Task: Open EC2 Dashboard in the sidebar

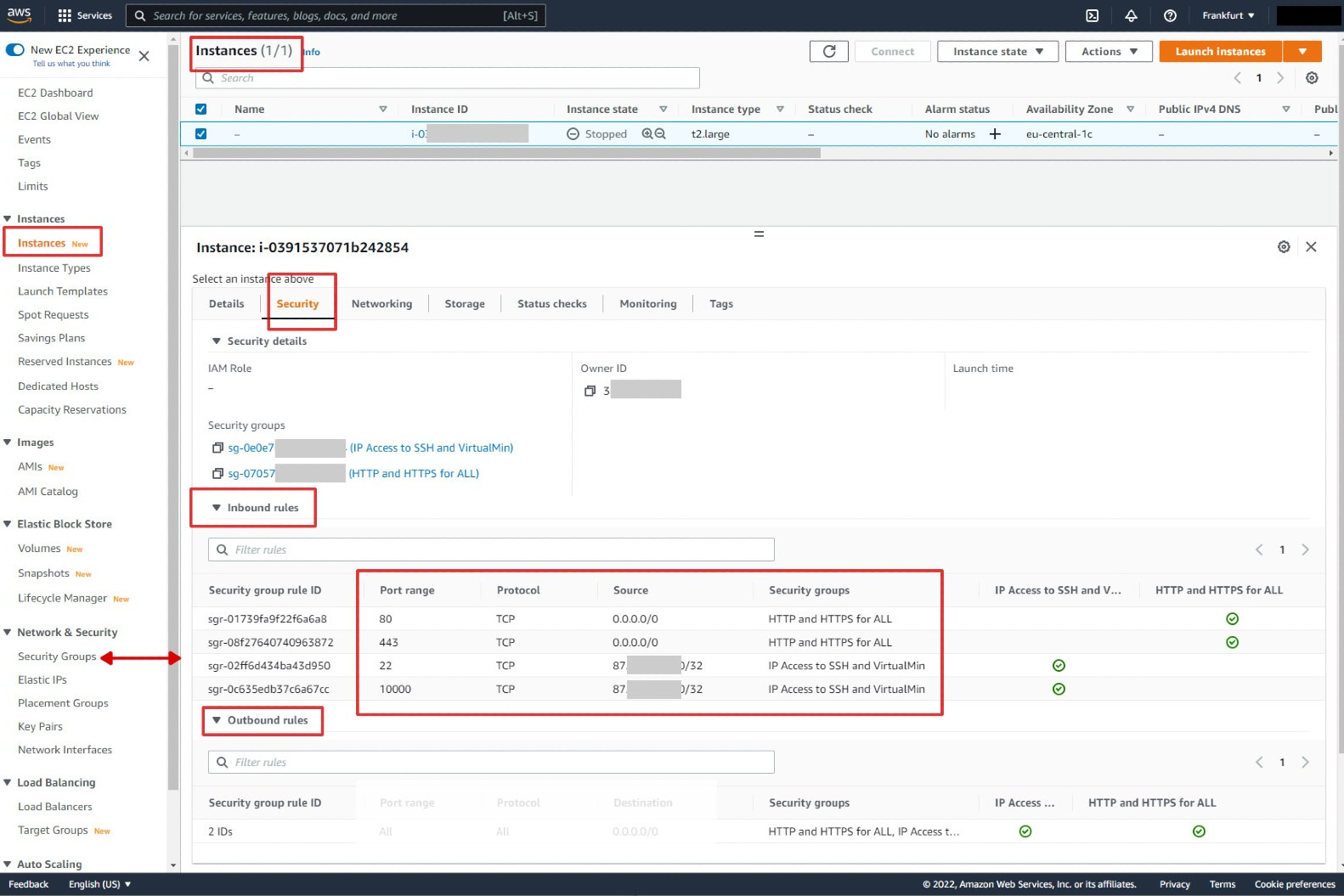Action: 55,93
